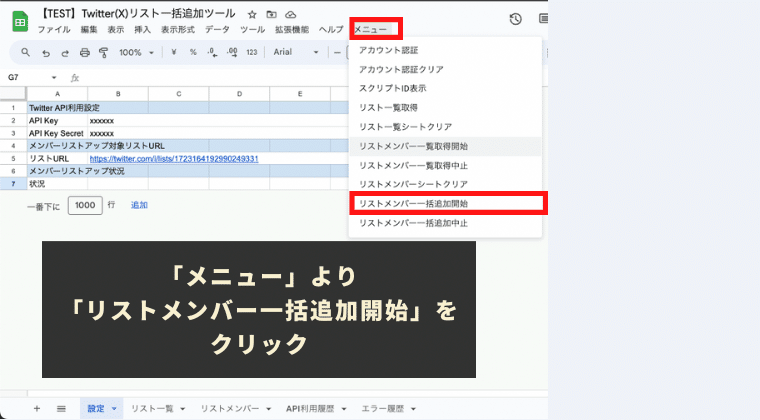Image resolution: width=760 pixels, height=420 pixels.
Task: Open the 編集 menu
Action: (89, 30)
